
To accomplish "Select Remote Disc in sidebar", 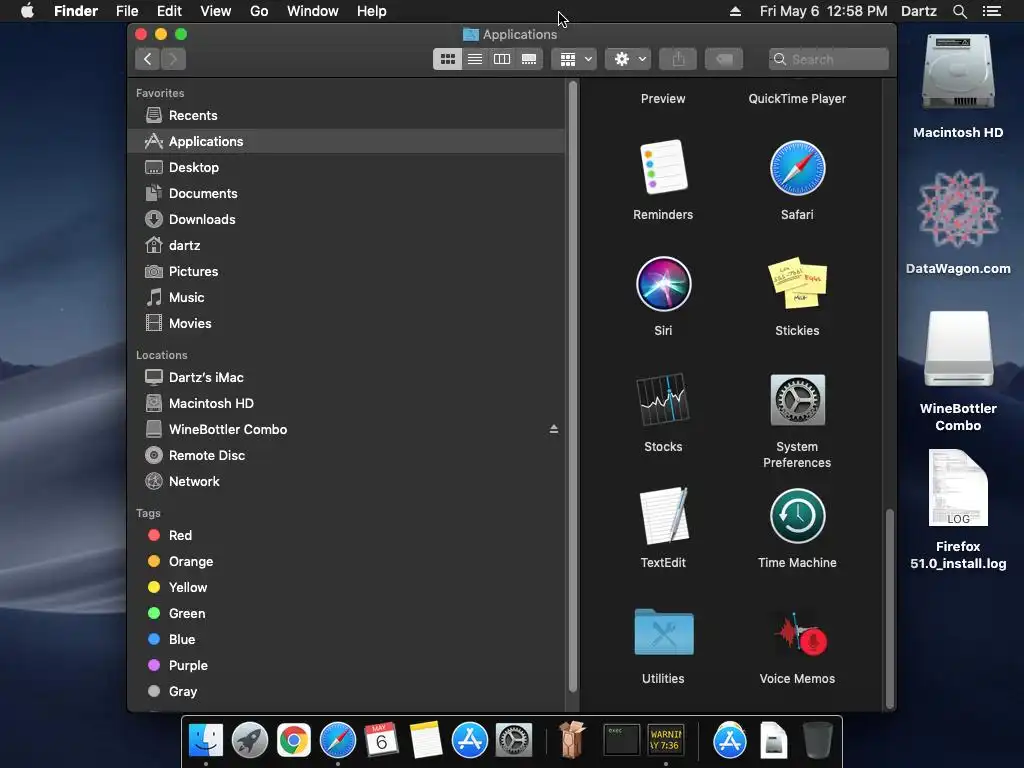I will click(x=347, y=455).
